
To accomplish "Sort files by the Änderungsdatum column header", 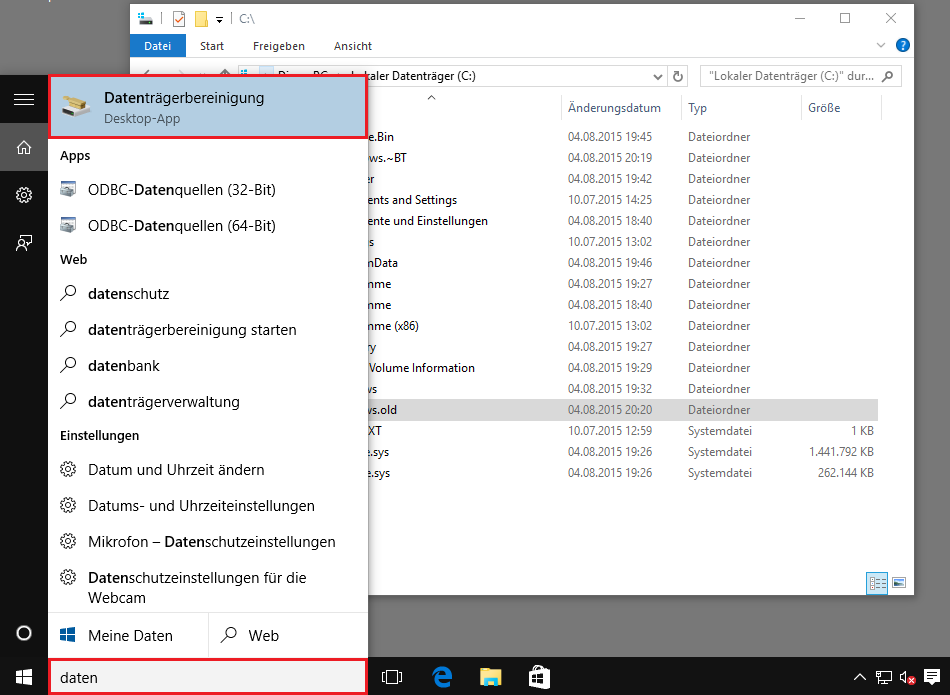I will [614, 108].
